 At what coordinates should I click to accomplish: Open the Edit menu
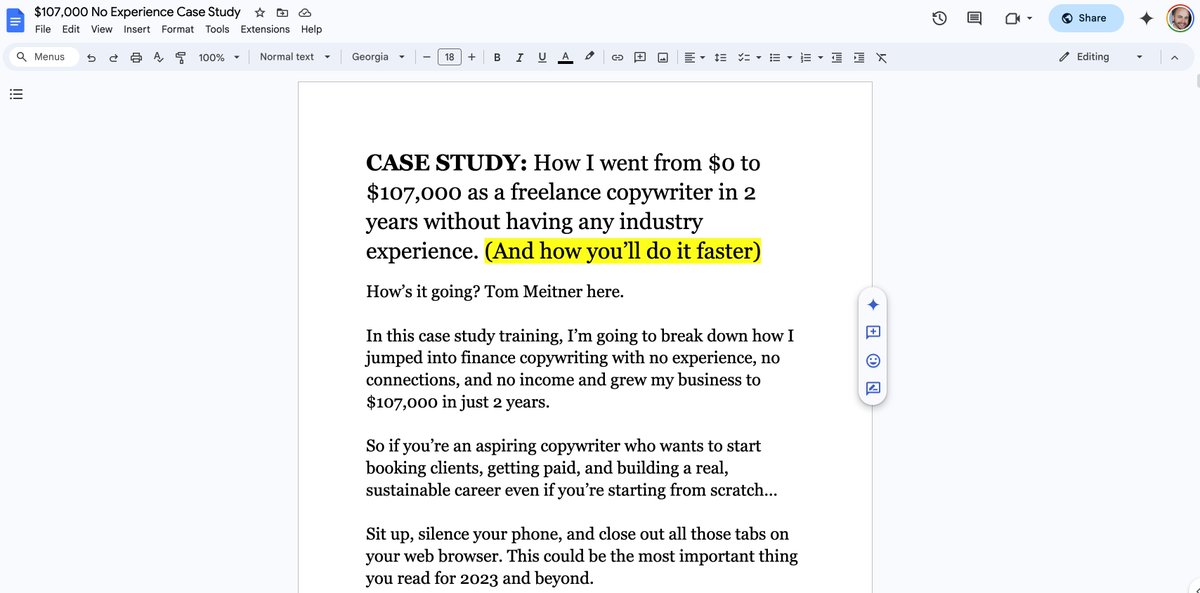pos(71,29)
